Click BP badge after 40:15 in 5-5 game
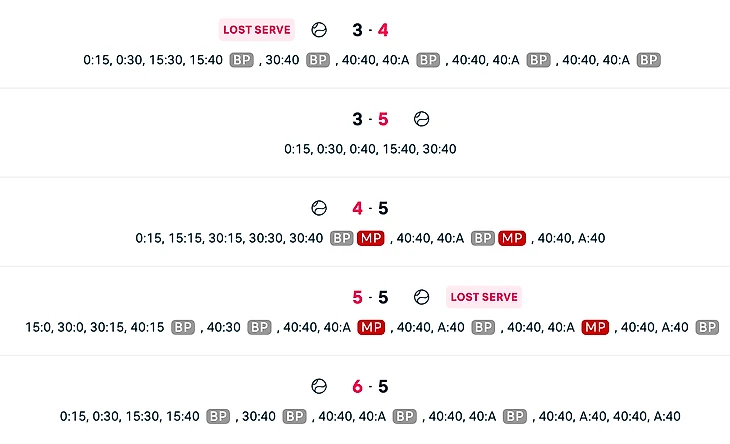 182,327
